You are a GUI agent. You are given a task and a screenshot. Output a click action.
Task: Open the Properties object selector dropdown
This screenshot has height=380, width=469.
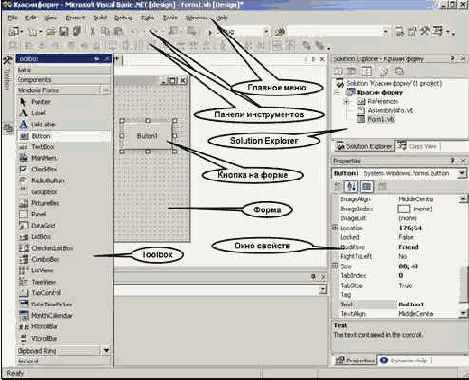(462, 173)
